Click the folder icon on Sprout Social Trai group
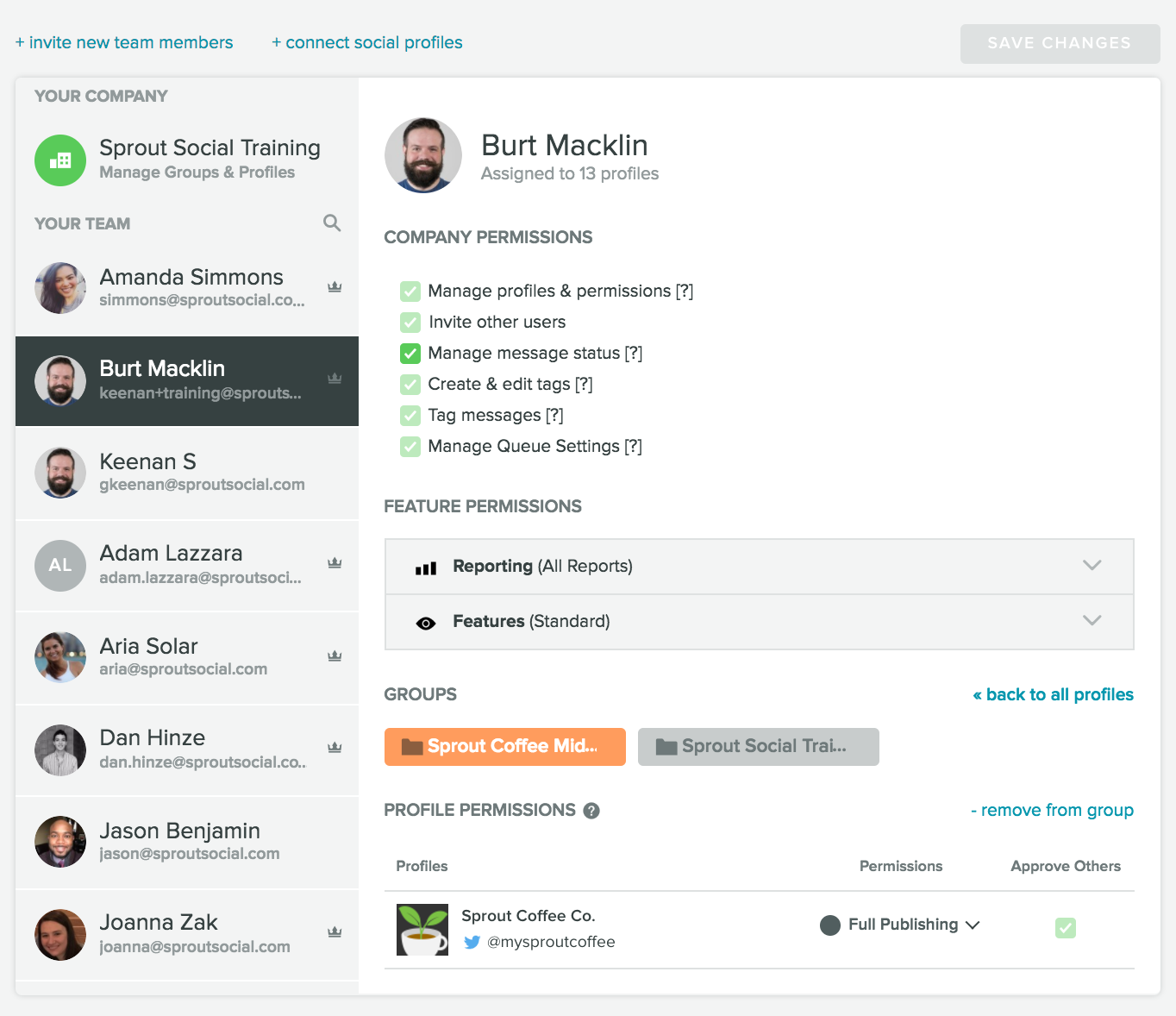This screenshot has width=1176, height=1016. [x=666, y=747]
